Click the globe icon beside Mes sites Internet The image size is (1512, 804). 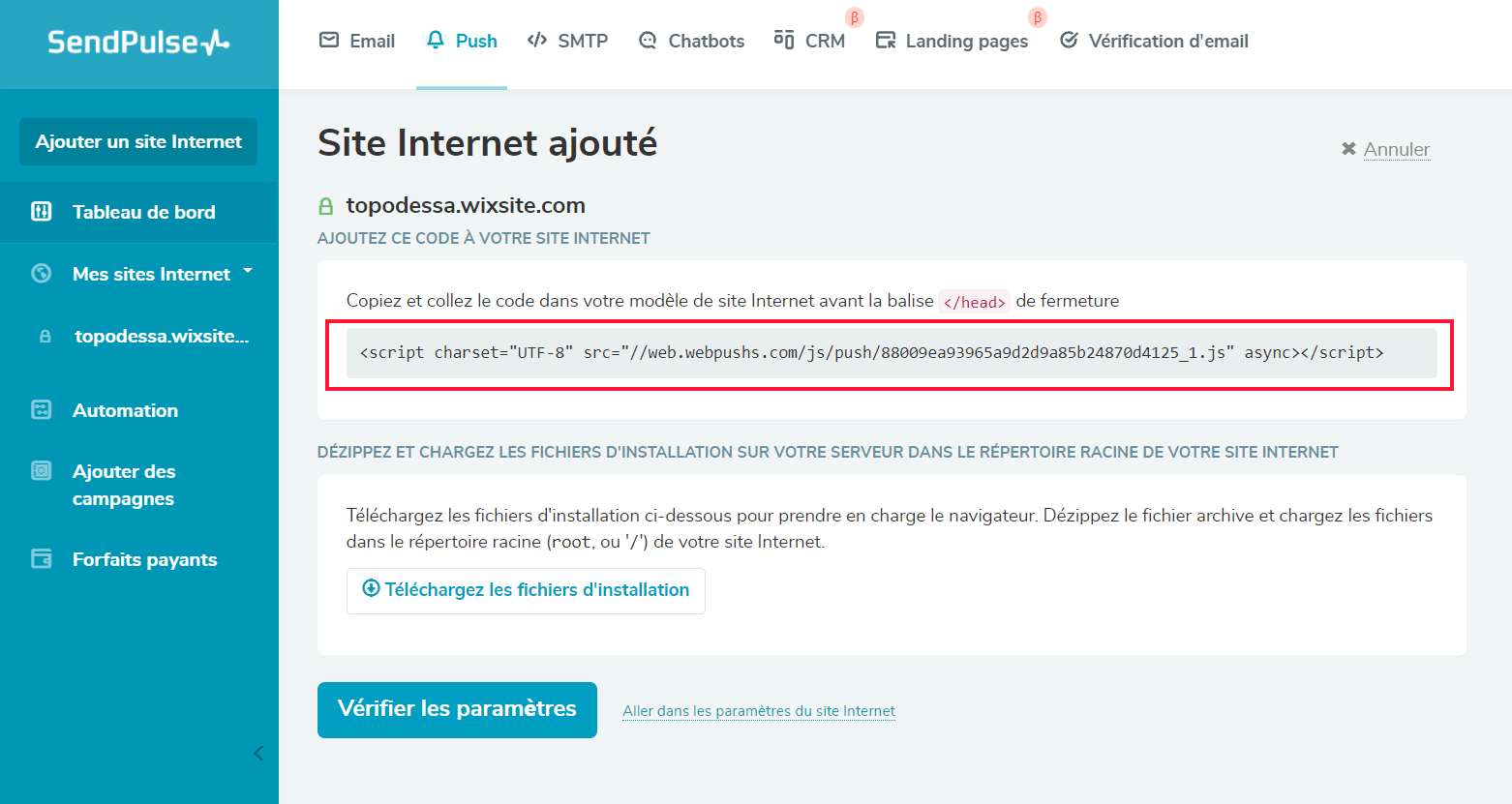pyautogui.click(x=42, y=273)
